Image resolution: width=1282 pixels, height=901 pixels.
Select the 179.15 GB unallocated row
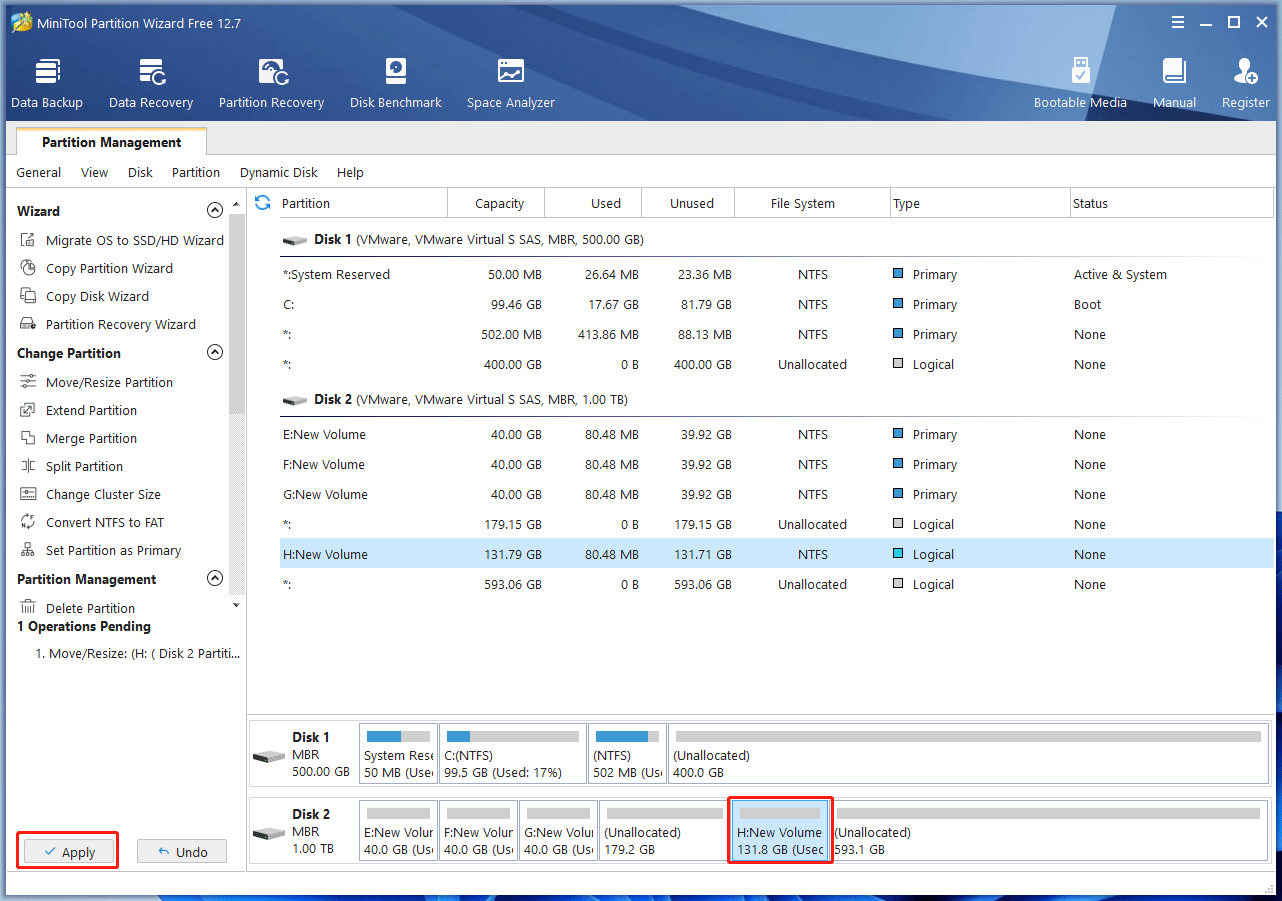click(x=777, y=524)
